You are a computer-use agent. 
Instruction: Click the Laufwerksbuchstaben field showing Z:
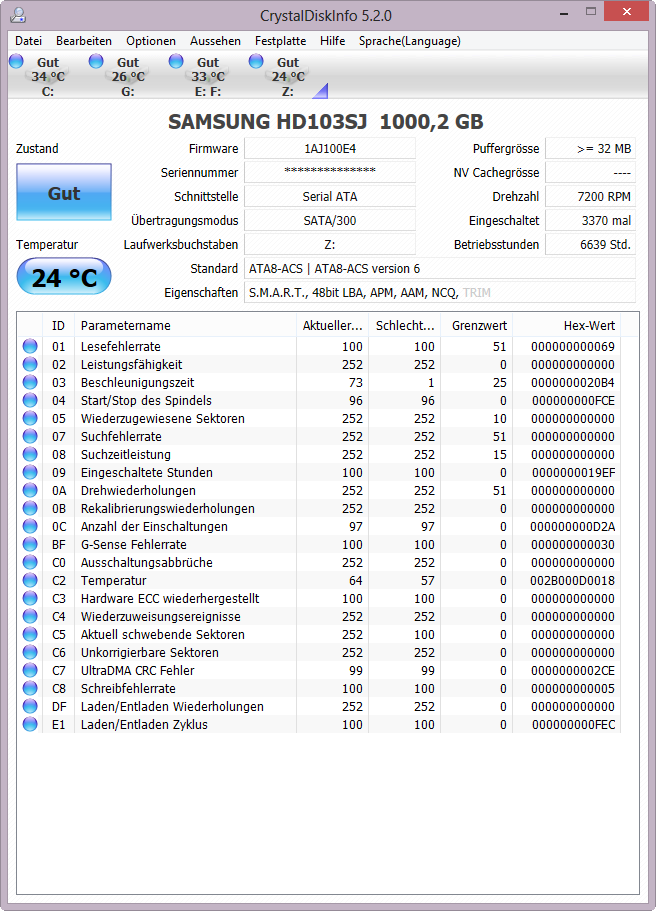pos(330,245)
